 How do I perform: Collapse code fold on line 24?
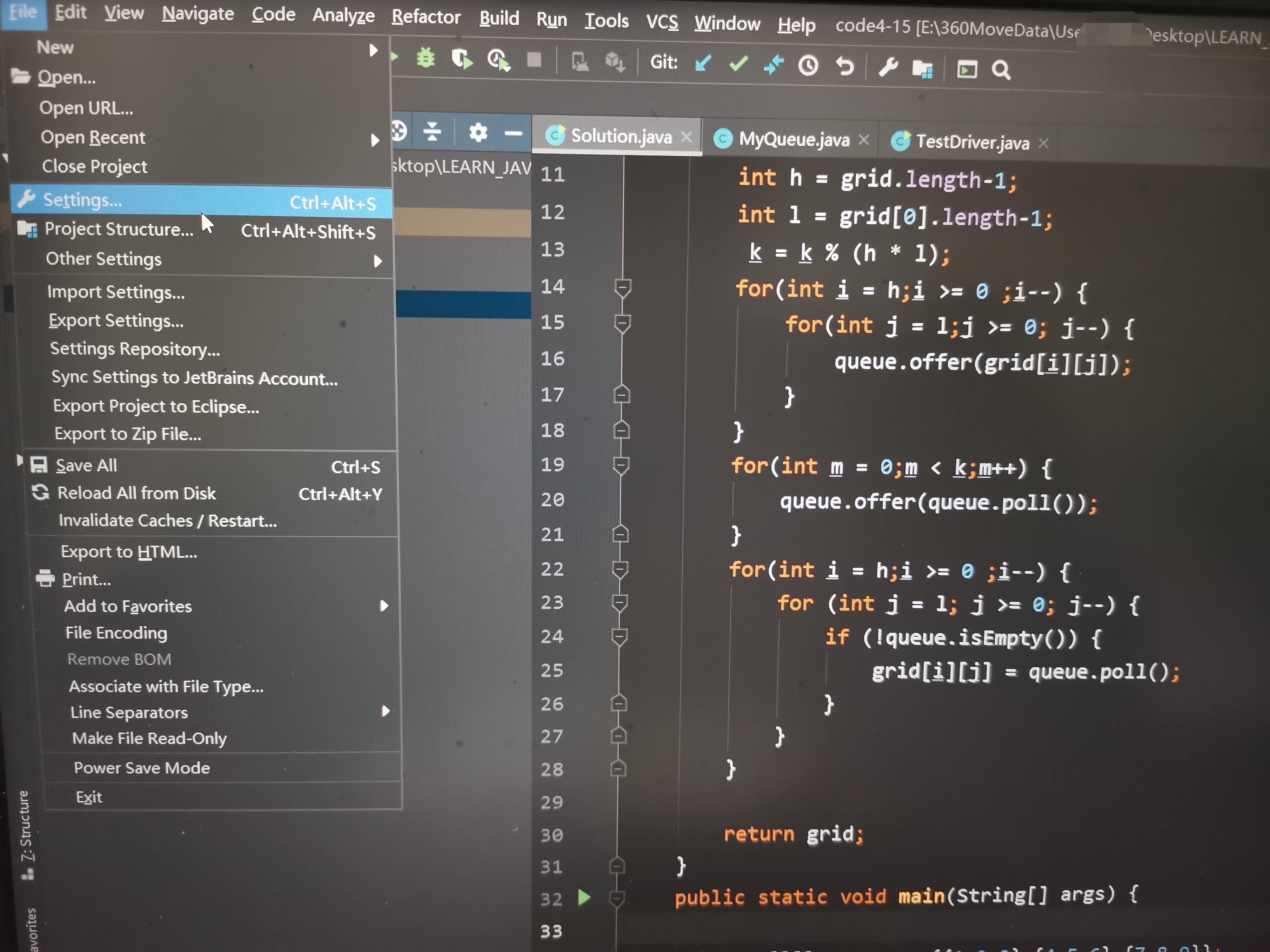pyautogui.click(x=619, y=637)
